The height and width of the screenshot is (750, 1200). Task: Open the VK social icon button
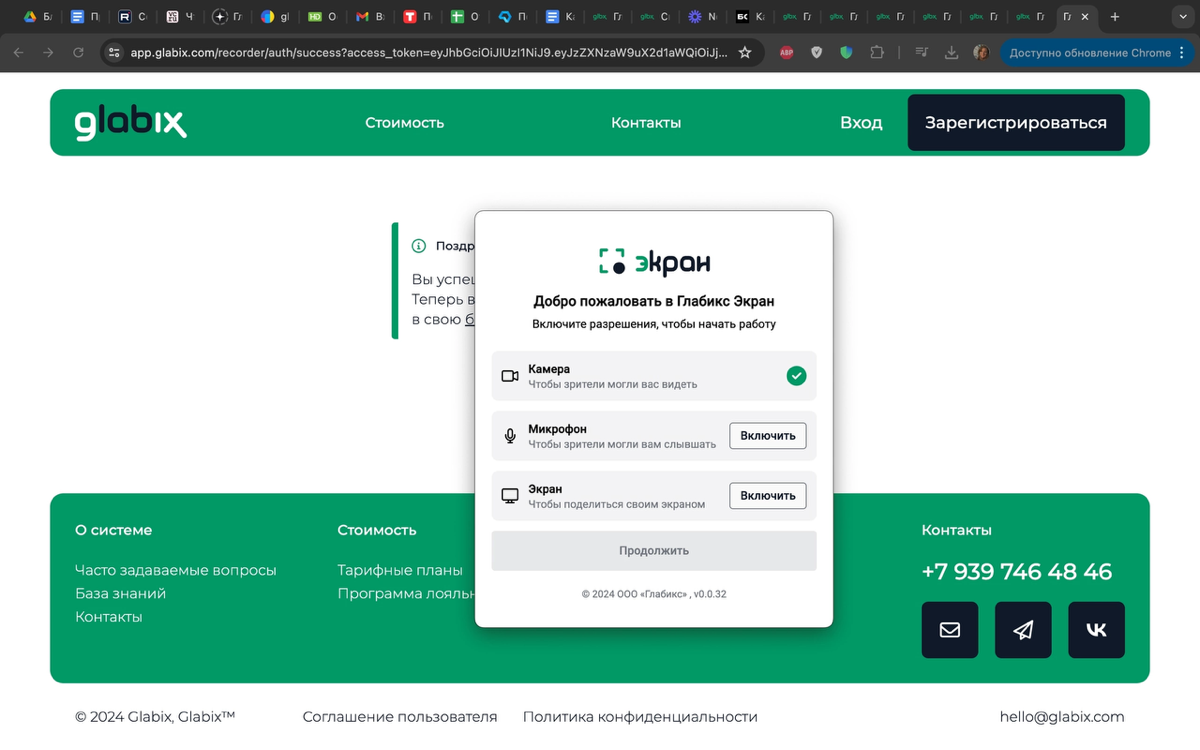pos(1096,630)
